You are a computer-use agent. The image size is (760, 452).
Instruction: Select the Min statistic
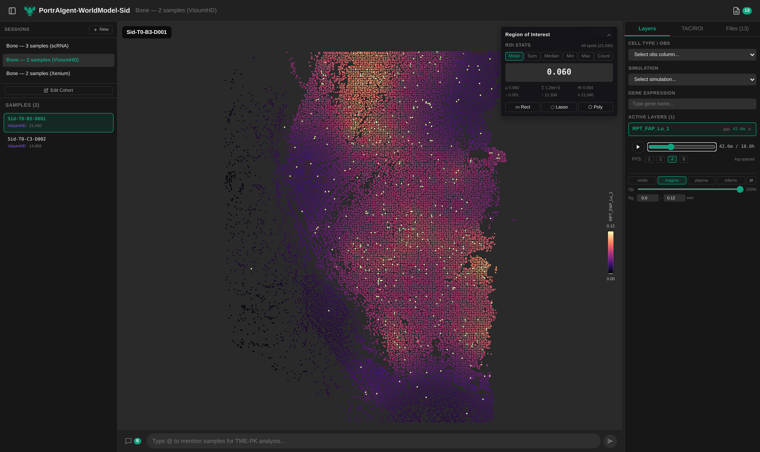coord(570,56)
